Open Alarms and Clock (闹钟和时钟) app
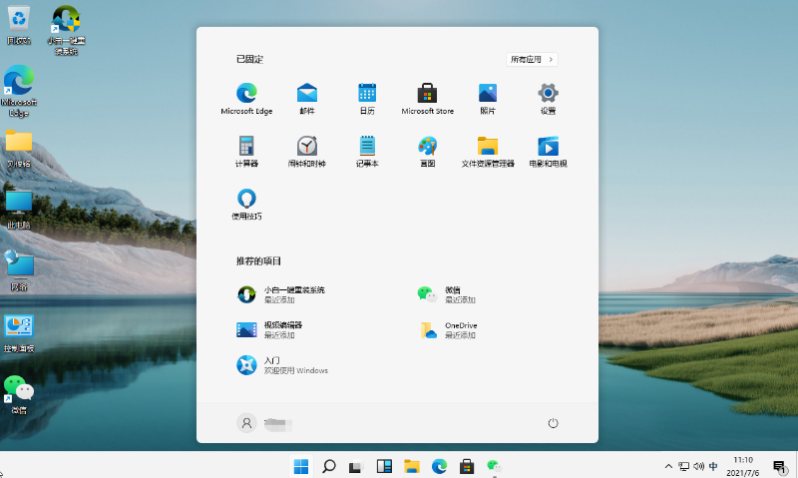Screen dimensions: 798x478 click(x=307, y=151)
